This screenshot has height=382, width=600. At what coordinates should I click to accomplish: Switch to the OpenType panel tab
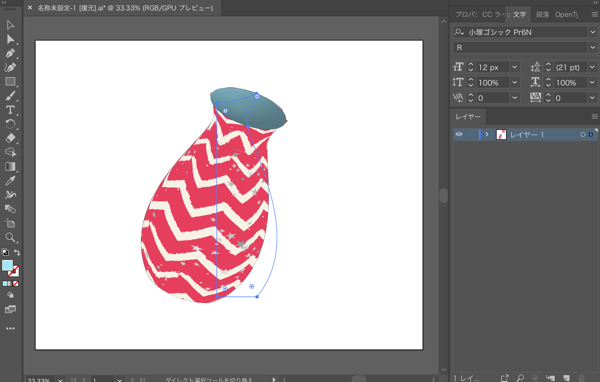[566, 15]
